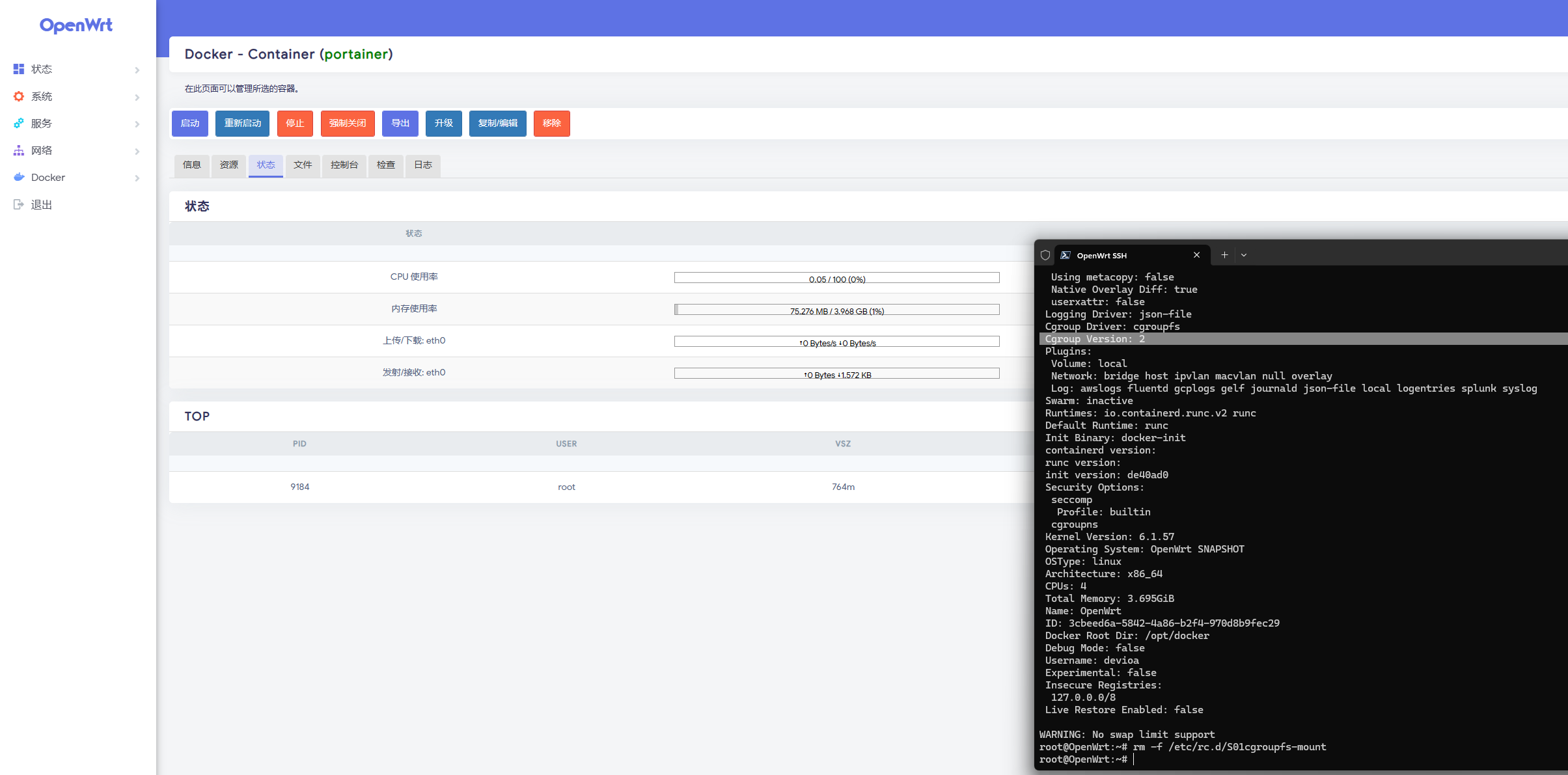Screen dimensions: 1568x775
Task: Switch to the 日志 tab
Action: click(x=422, y=165)
